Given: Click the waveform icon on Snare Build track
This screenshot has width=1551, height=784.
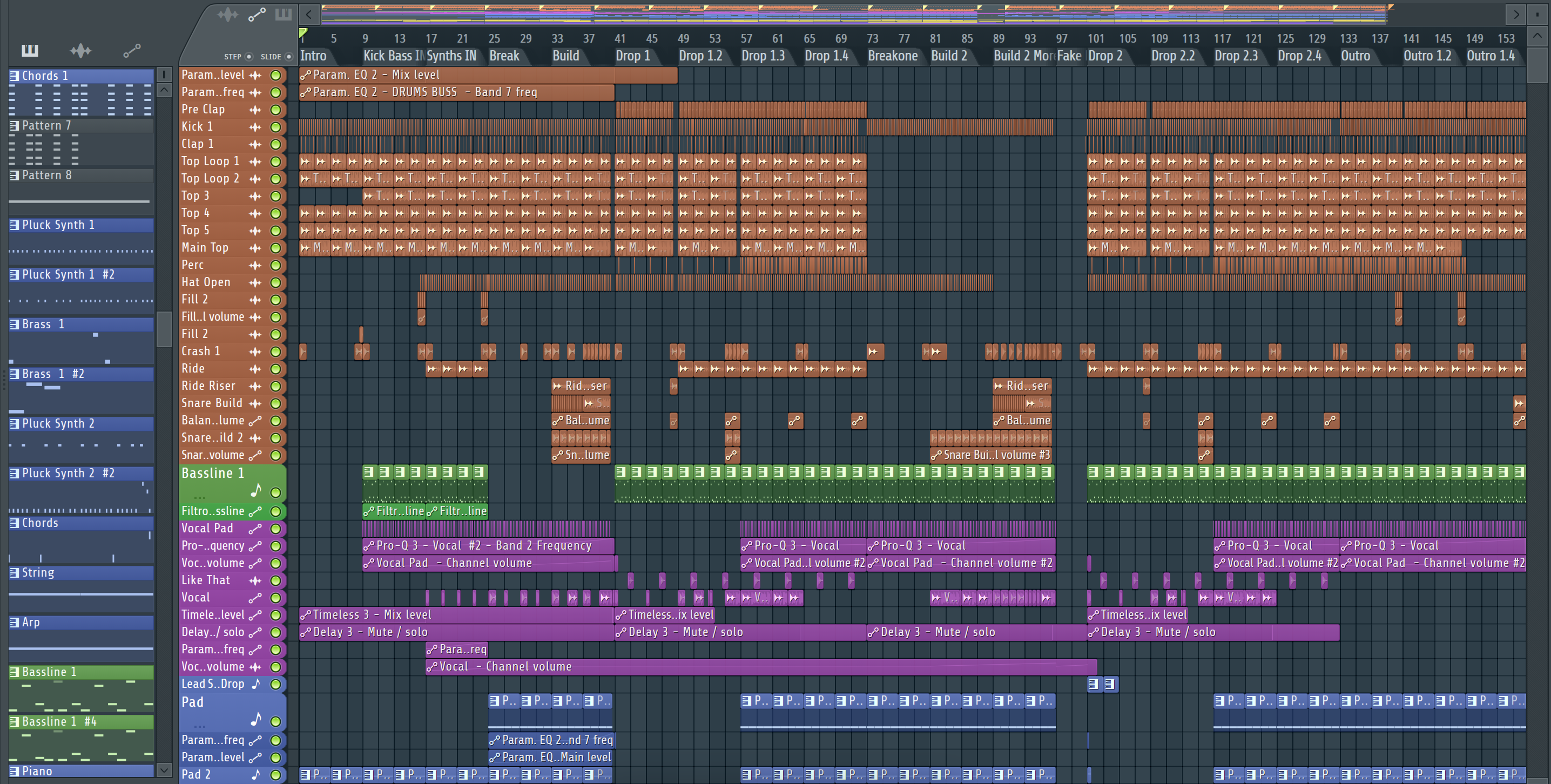Looking at the screenshot, I should [x=255, y=403].
